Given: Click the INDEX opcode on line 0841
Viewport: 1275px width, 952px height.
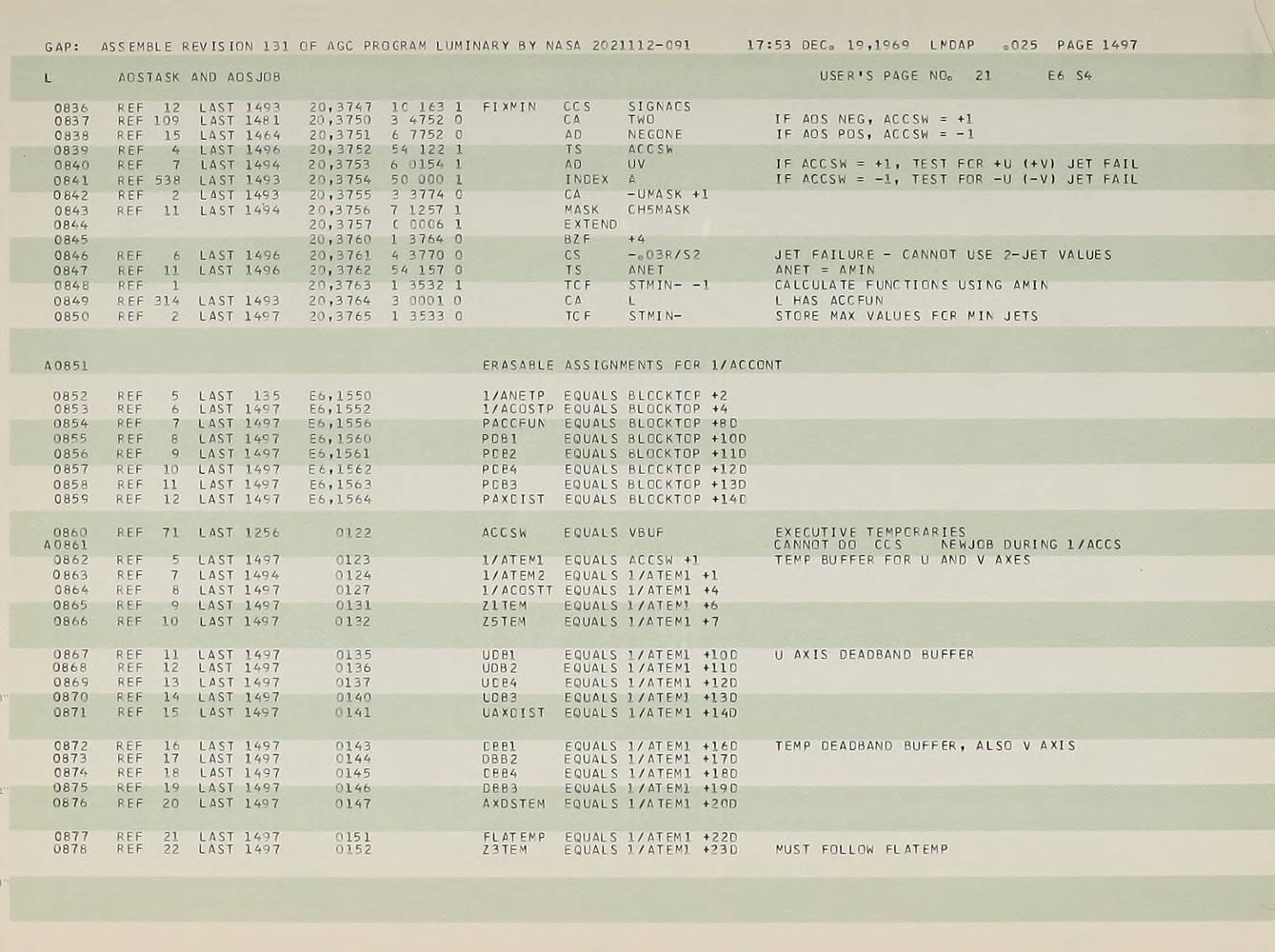Looking at the screenshot, I should pyautogui.click(x=587, y=179).
